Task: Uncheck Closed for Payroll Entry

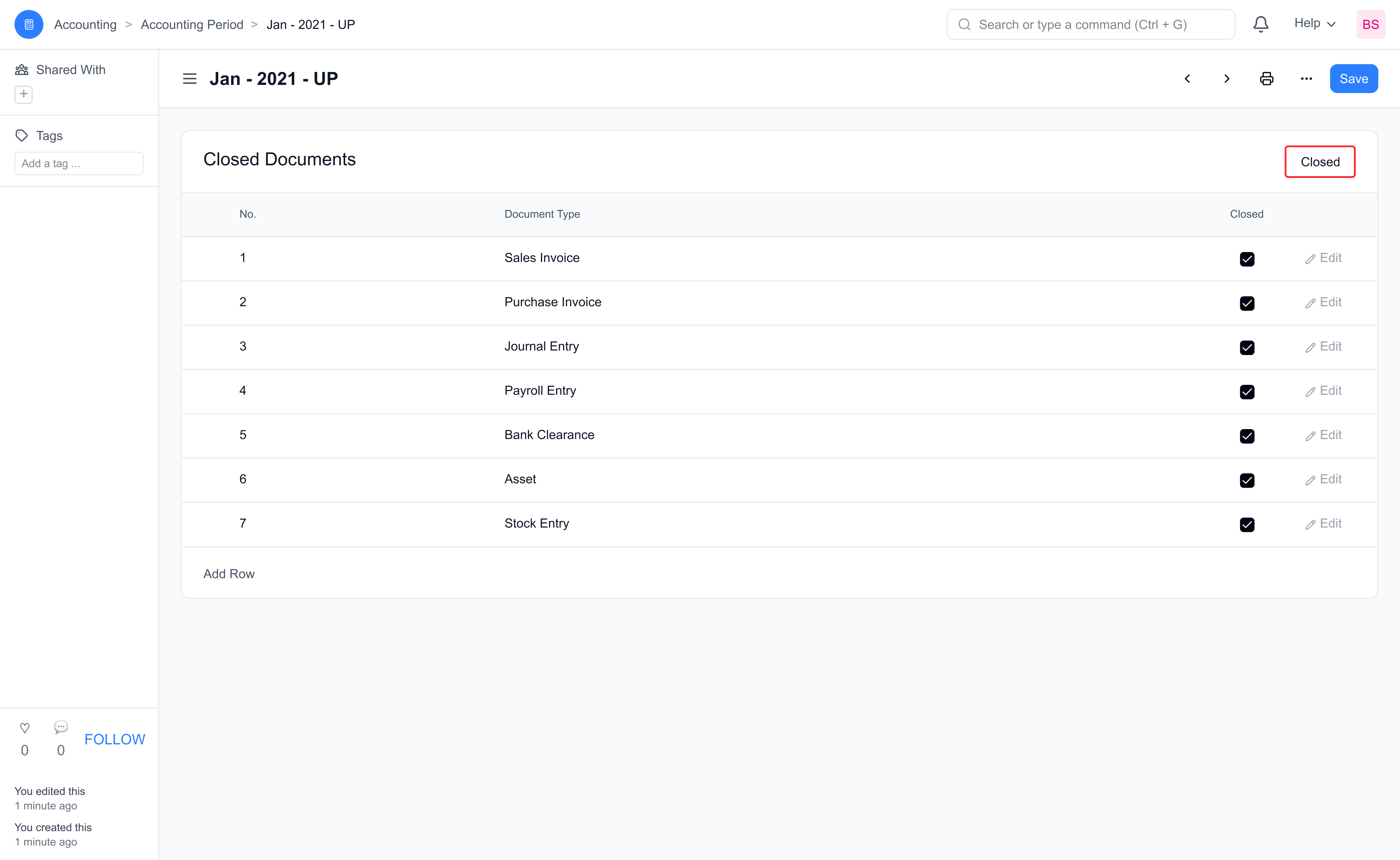Action: 1246,392
